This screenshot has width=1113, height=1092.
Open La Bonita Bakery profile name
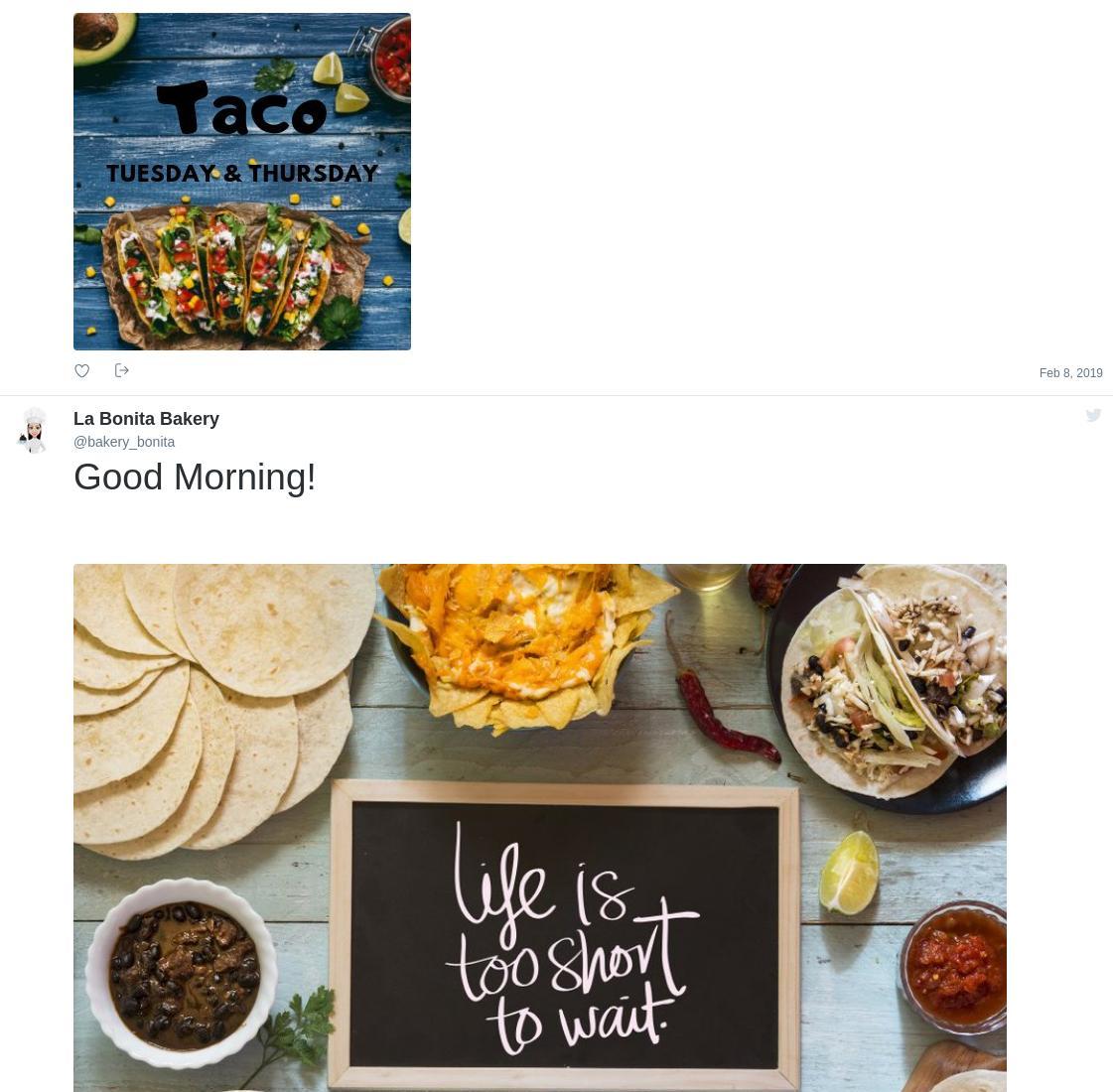pyautogui.click(x=146, y=419)
